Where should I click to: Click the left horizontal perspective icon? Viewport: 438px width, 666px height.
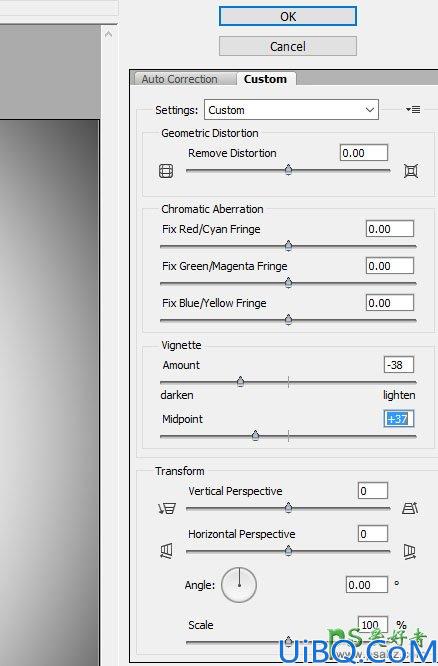point(166,551)
